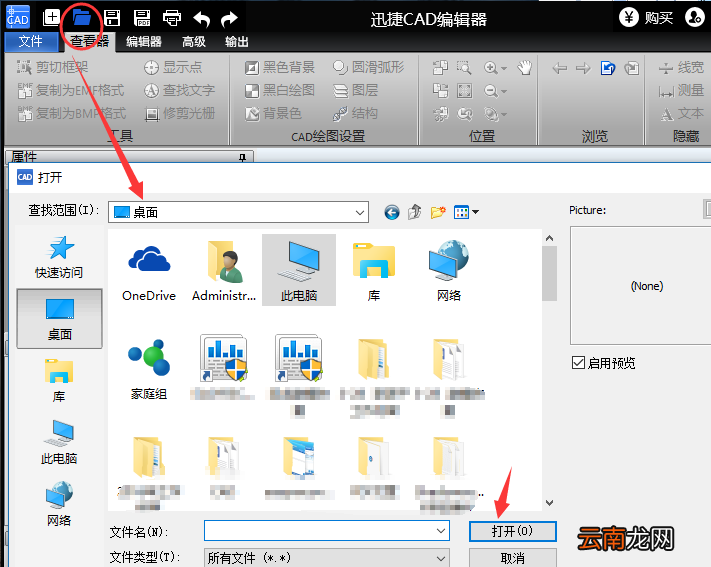711x567 pixels.
Task: Switch to the 编辑器 tab
Action: point(144,42)
